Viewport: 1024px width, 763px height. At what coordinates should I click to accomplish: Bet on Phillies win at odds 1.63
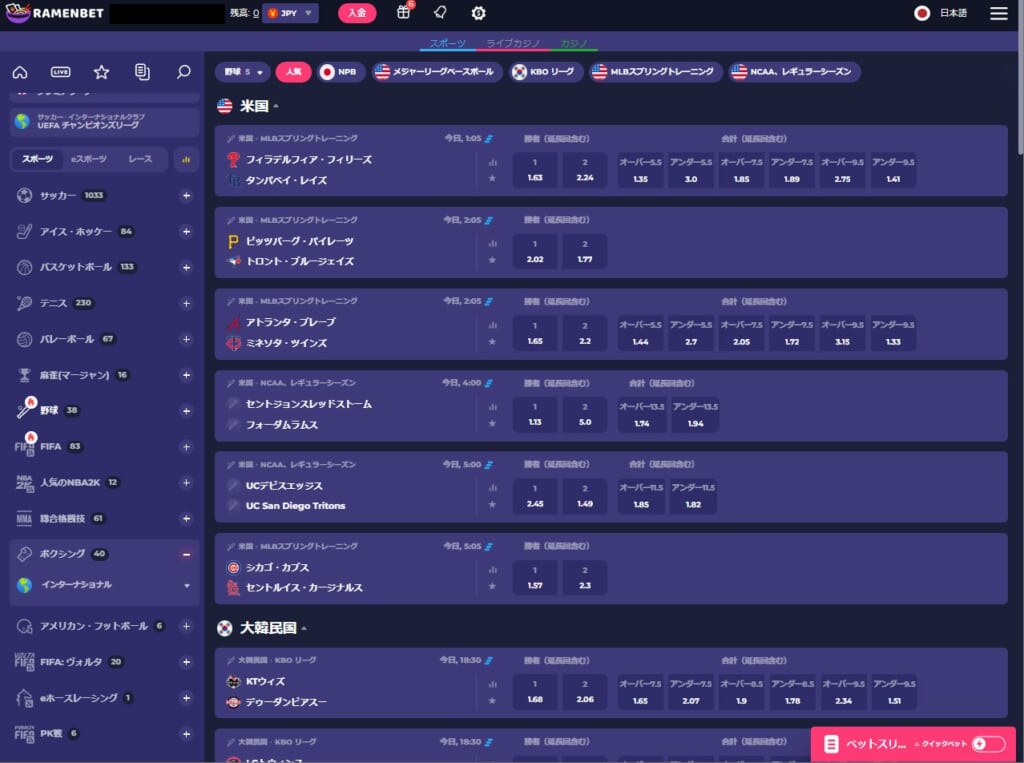point(535,170)
